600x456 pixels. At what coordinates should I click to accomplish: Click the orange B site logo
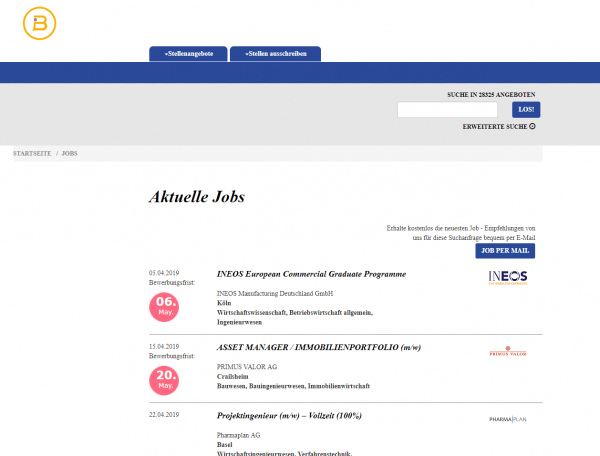[39, 23]
